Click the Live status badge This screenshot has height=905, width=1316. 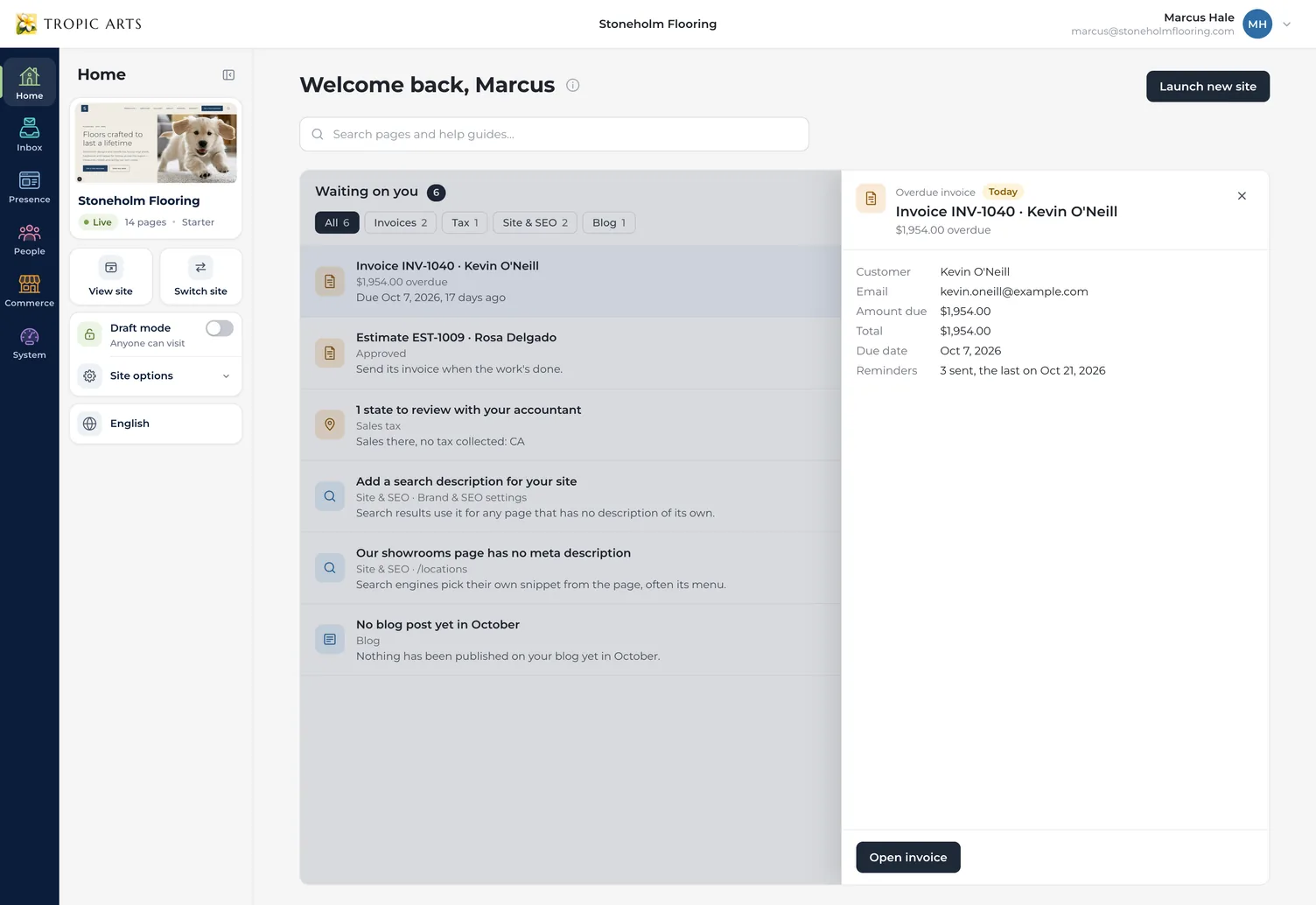pos(97,222)
